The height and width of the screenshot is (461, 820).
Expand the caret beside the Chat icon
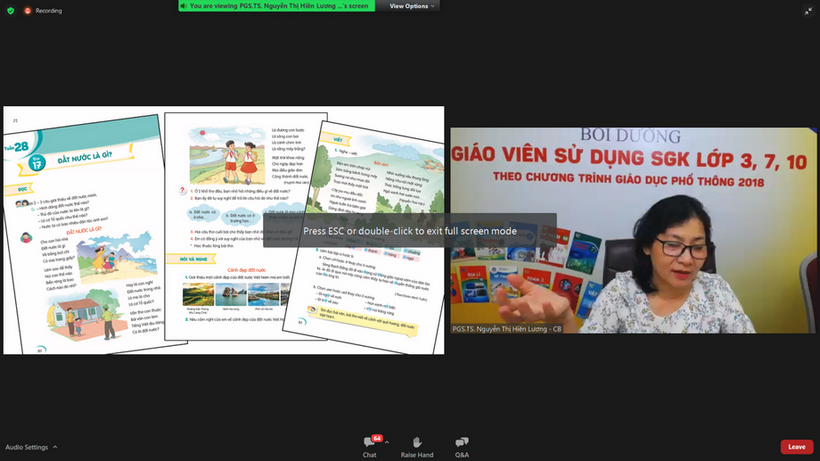tap(389, 444)
